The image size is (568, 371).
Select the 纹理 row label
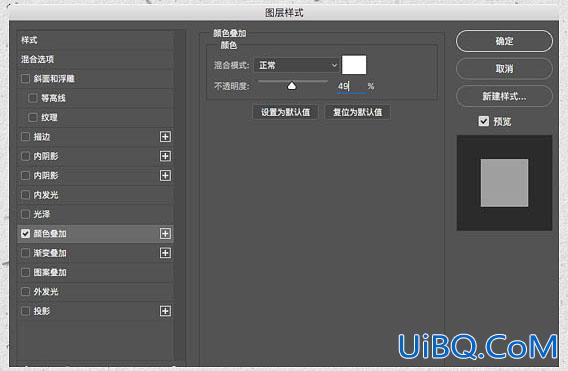(x=49, y=117)
